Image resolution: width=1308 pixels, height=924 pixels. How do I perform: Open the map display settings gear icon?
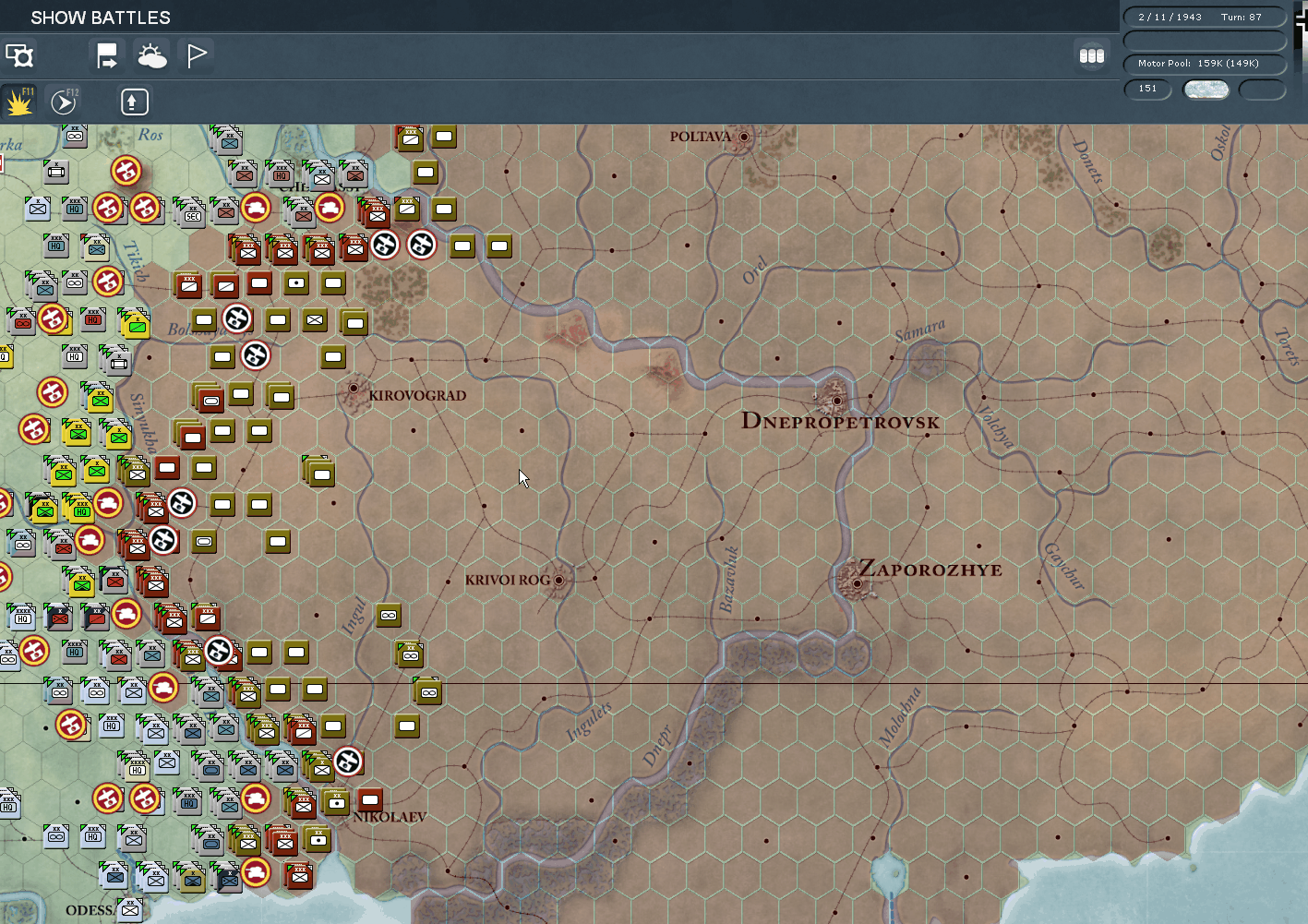coord(19,56)
